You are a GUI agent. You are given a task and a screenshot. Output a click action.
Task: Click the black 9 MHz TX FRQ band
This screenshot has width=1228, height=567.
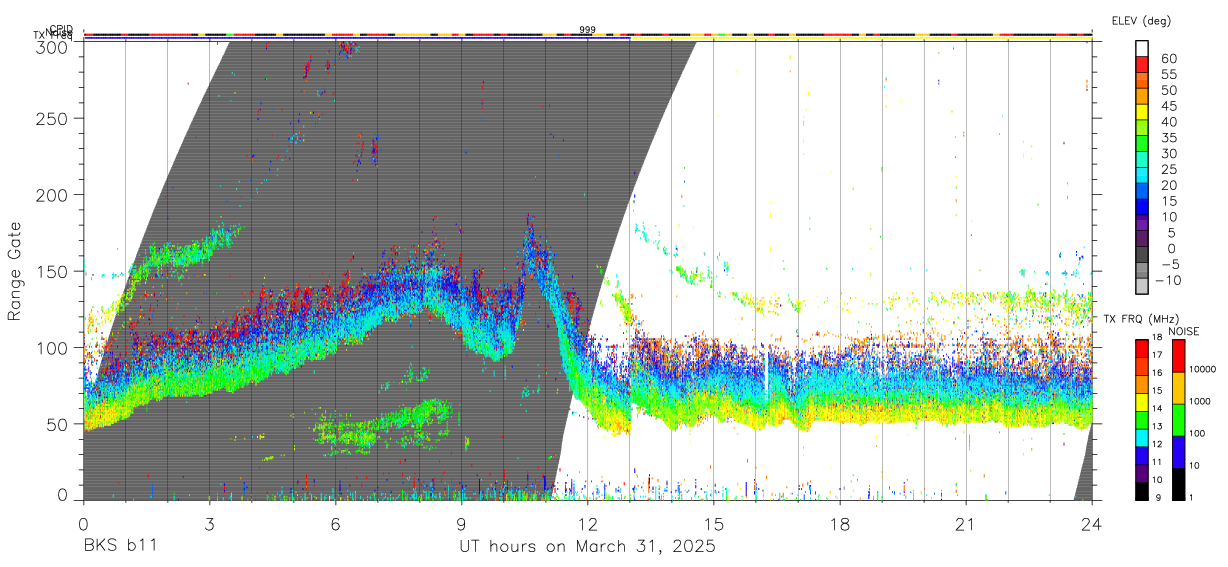click(x=1142, y=491)
